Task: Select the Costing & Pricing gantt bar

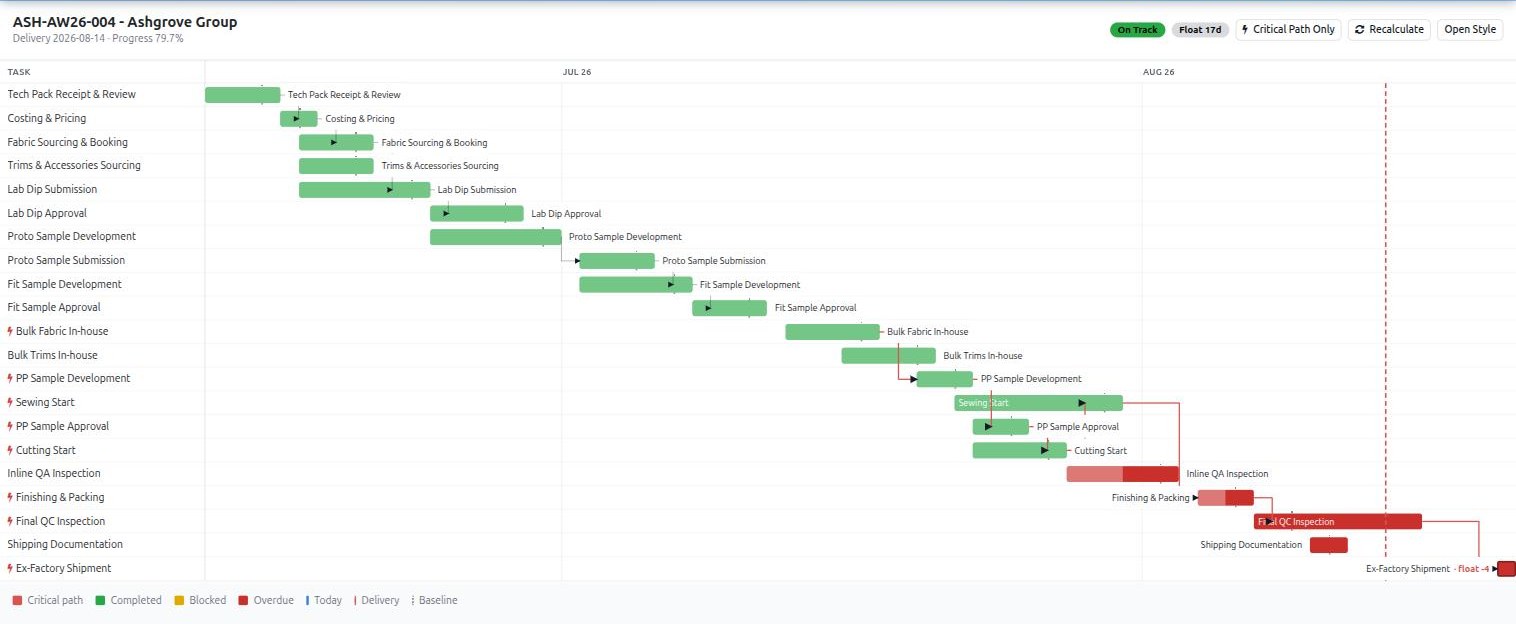Action: tap(299, 119)
